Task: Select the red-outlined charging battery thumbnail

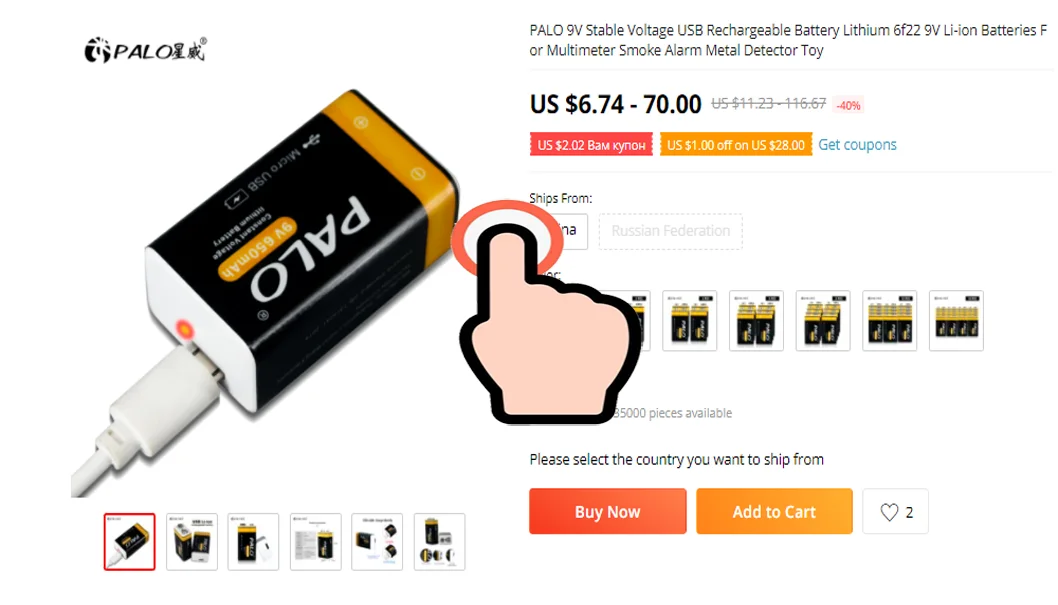Action: [x=130, y=542]
